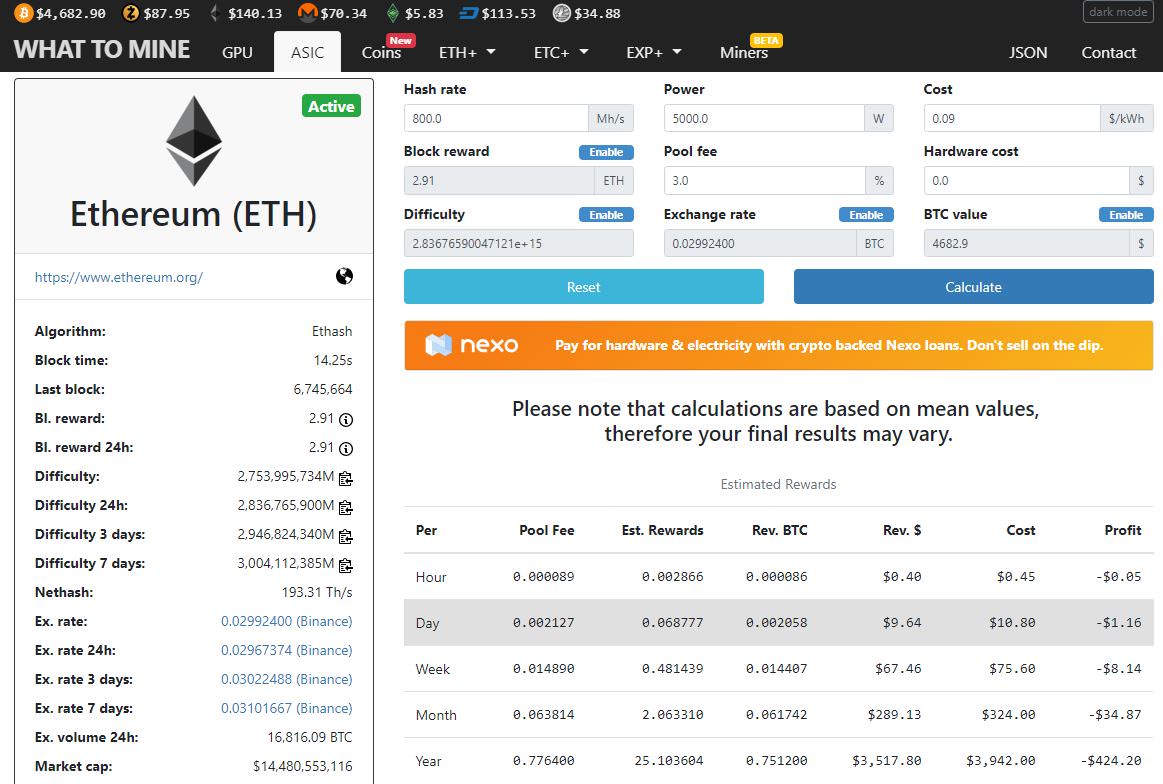The height and width of the screenshot is (784, 1163).
Task: Open the Contact page
Action: tap(1109, 53)
